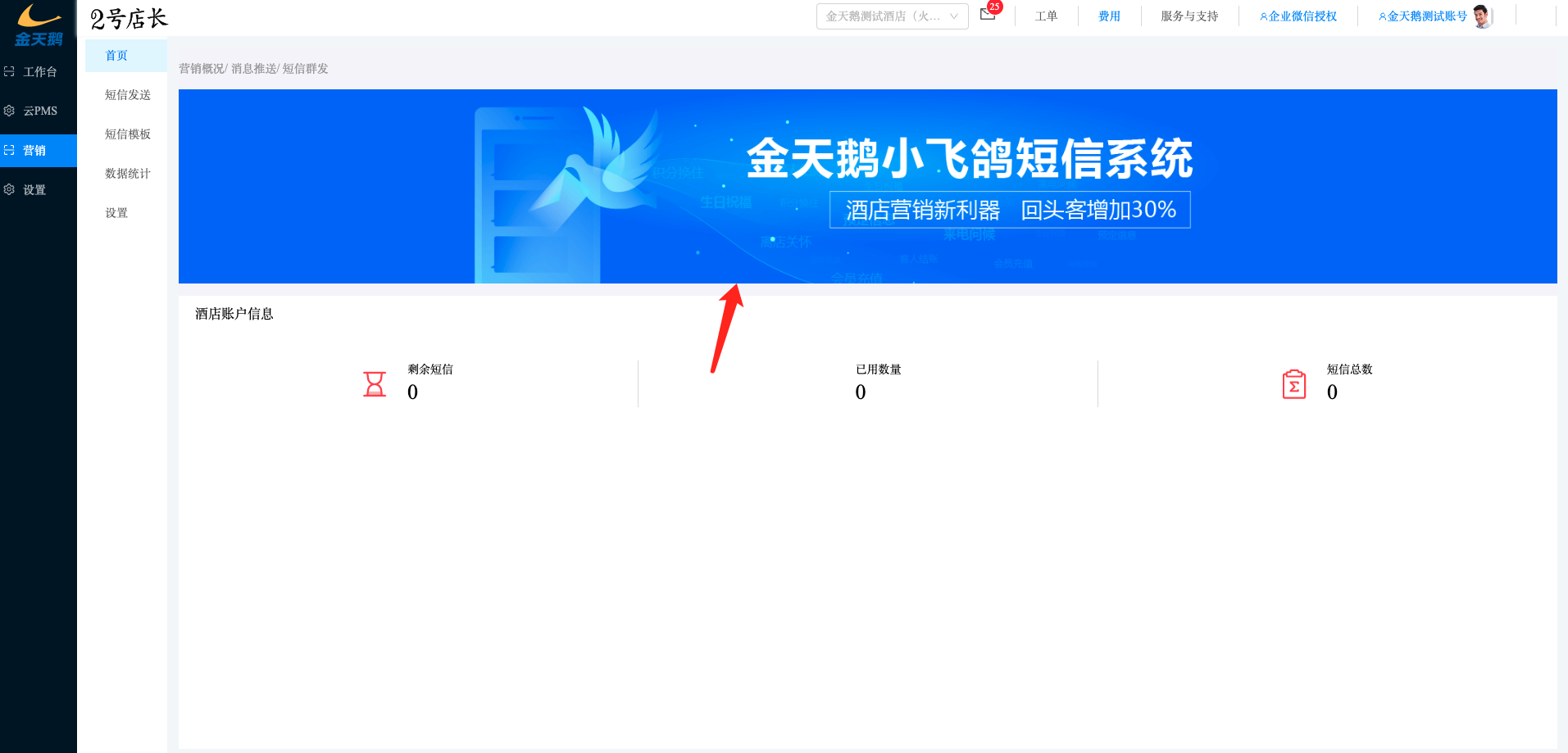The width and height of the screenshot is (1568, 753).
Task: Click the hotel selector chevron arrow
Action: [x=954, y=16]
